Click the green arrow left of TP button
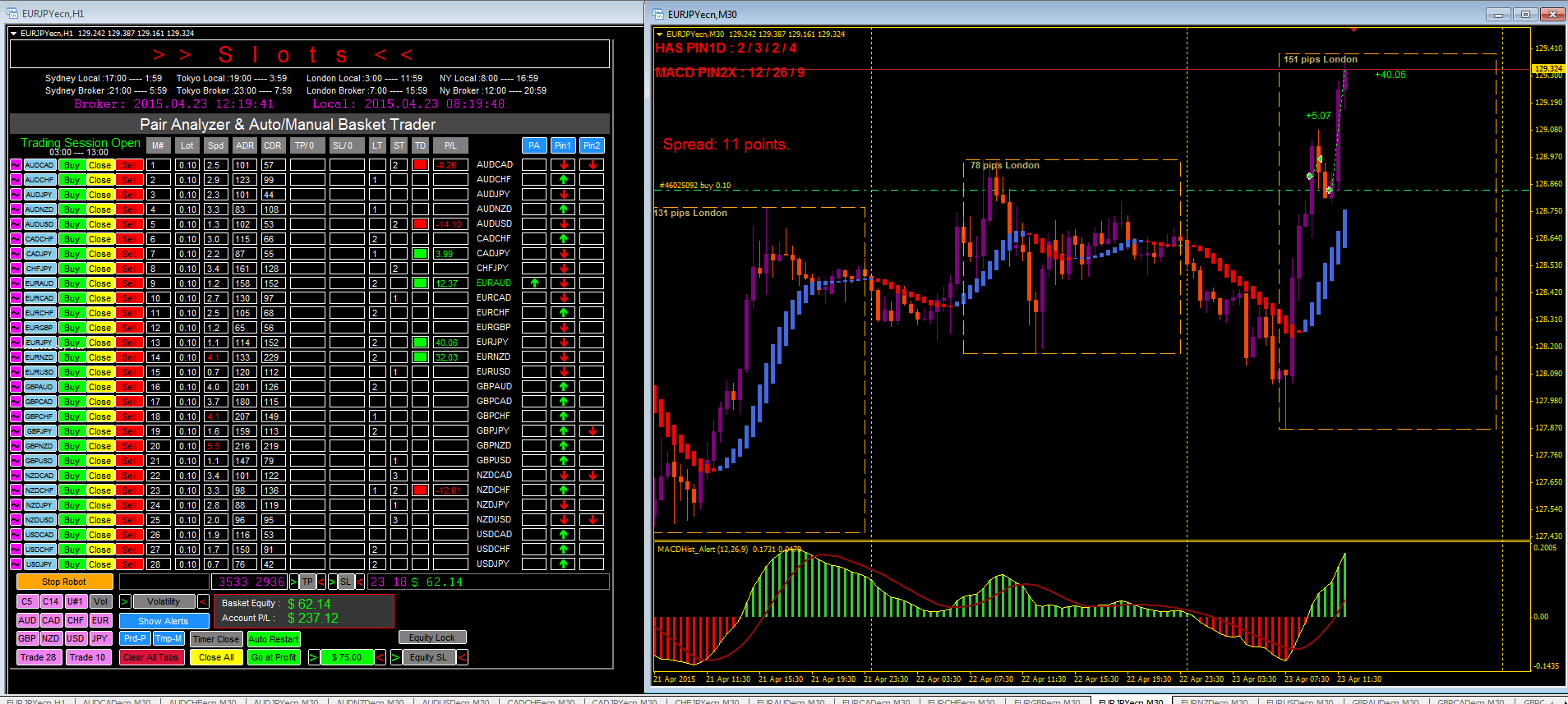Viewport: 1568px width, 704px height. [293, 582]
